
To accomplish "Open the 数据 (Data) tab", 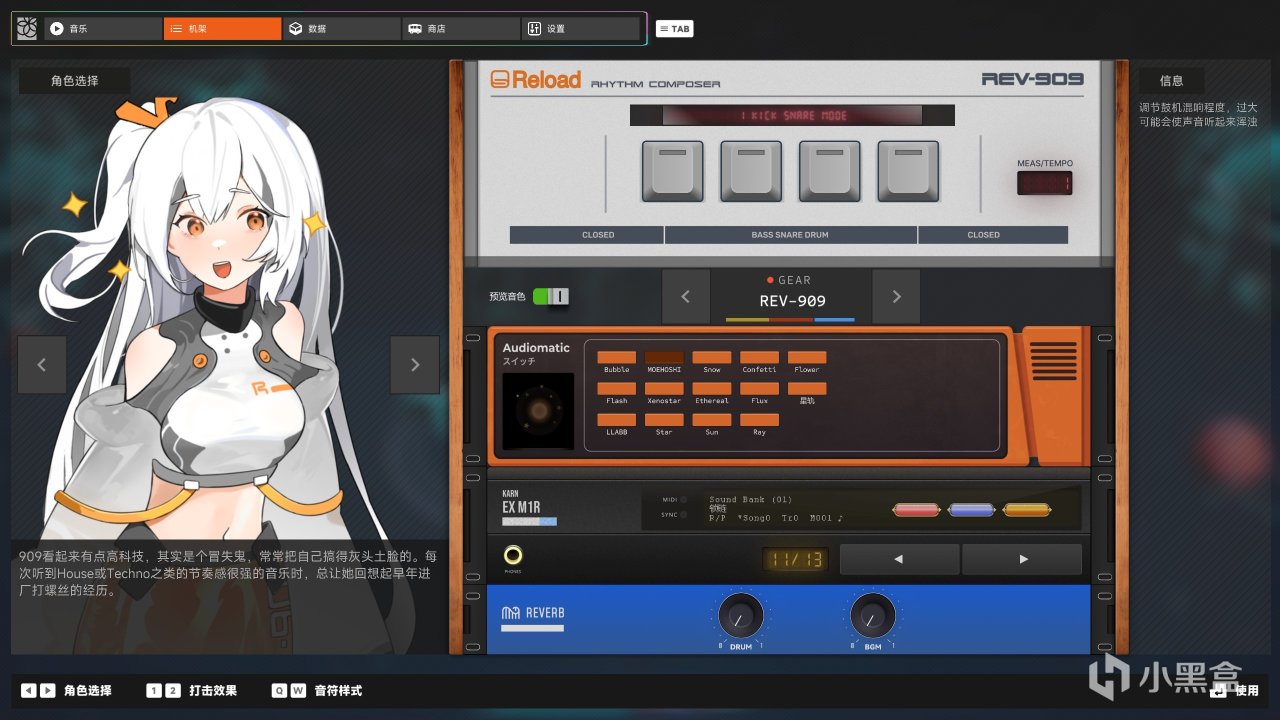I will pos(341,29).
